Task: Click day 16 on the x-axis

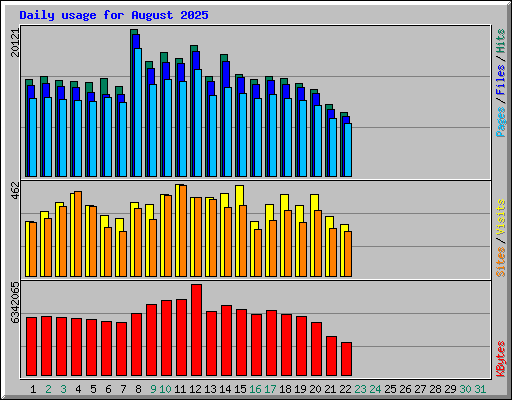Action: (255, 389)
